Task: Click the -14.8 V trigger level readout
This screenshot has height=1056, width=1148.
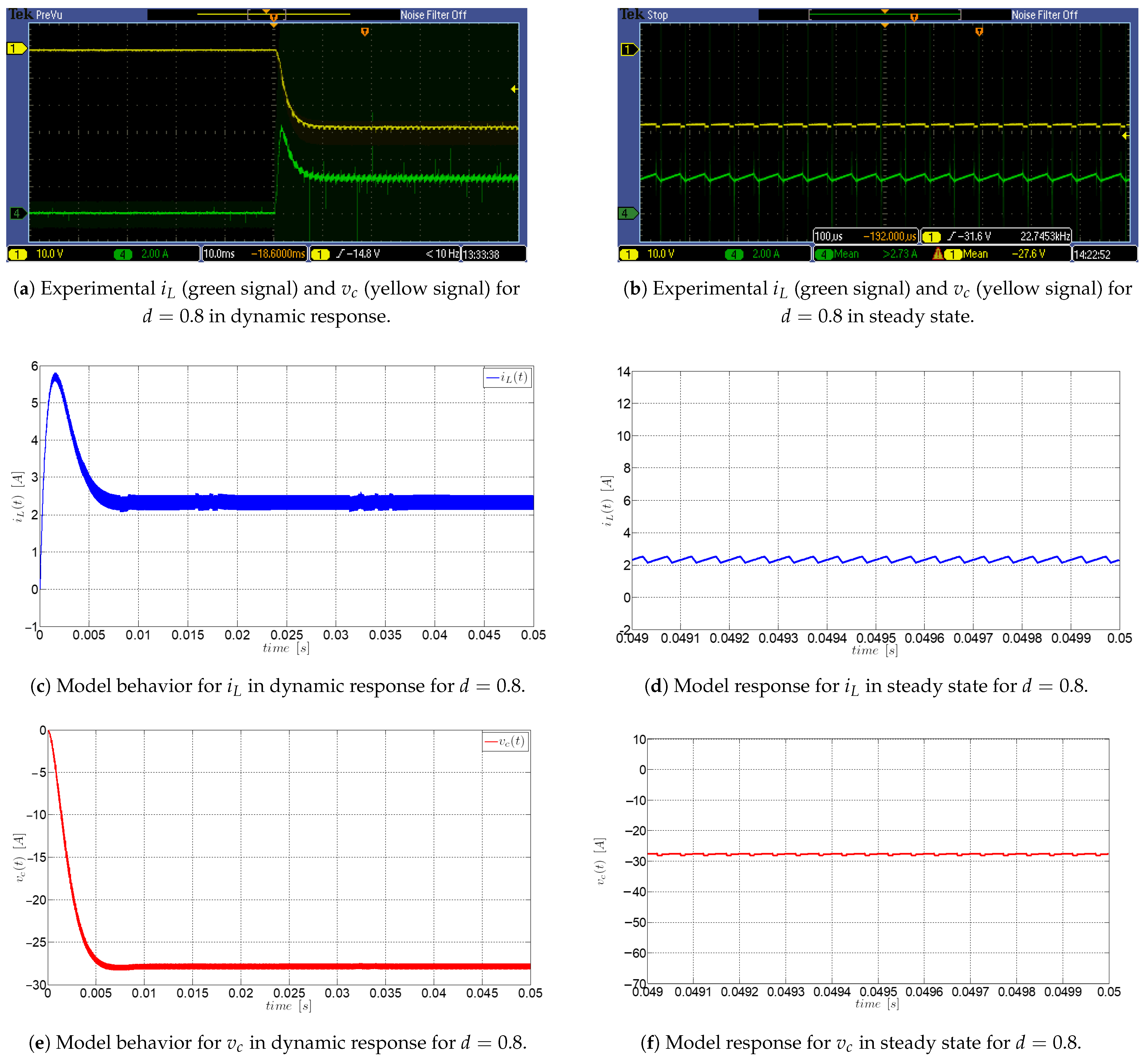Action: 363,254
